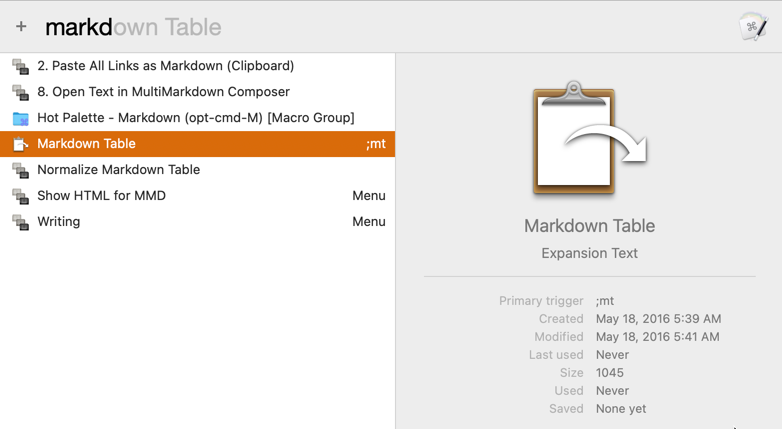Click the snippet icon of Markdown Table row
This screenshot has width=782, height=429.
[x=20, y=144]
